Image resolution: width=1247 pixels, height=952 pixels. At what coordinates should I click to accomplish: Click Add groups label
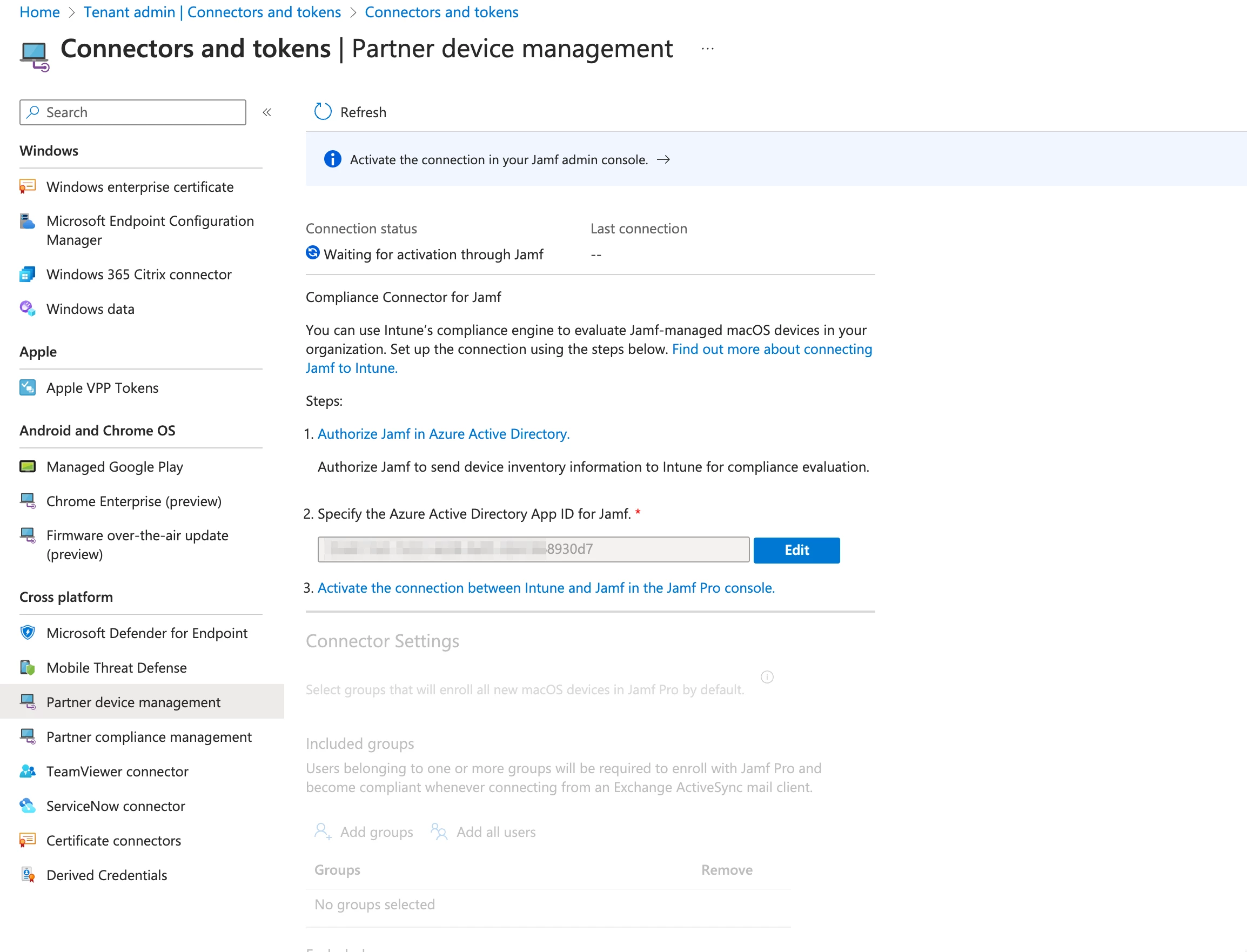click(x=376, y=832)
